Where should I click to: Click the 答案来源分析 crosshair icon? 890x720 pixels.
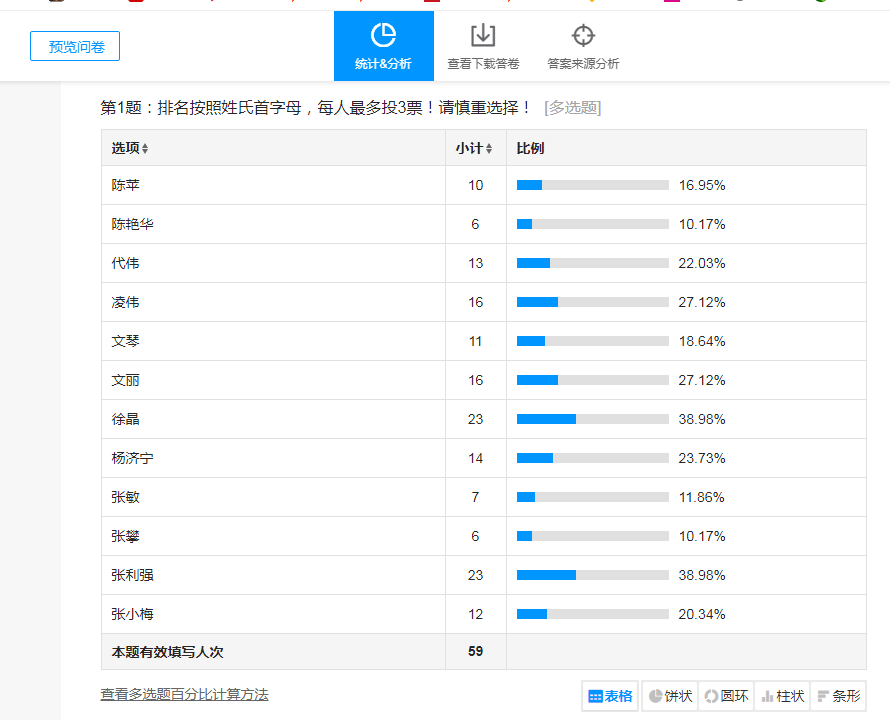pyautogui.click(x=583, y=36)
